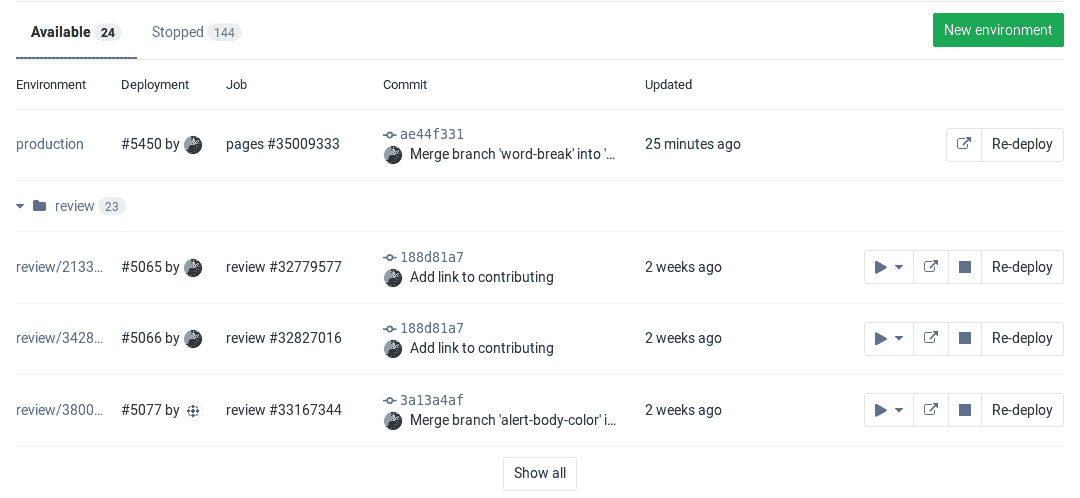
Task: Open job pages #35009333
Action: click(283, 144)
